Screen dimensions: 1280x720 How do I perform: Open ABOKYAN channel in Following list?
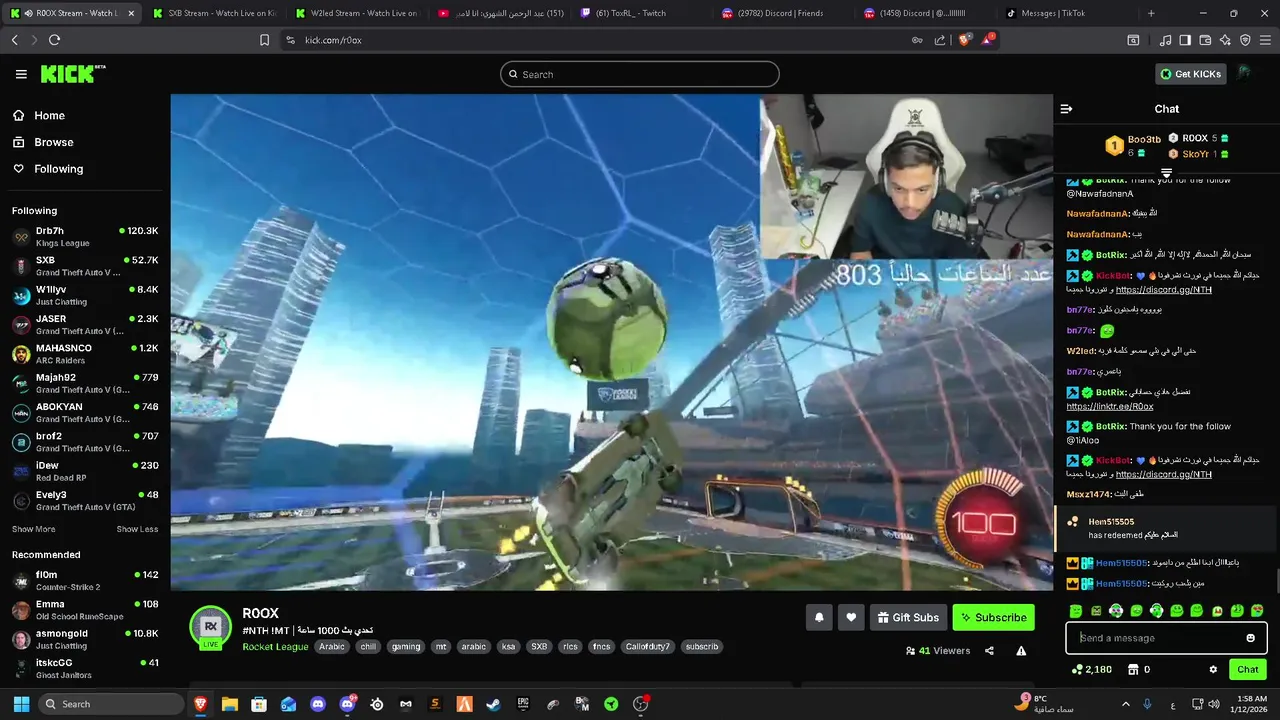click(x=85, y=412)
